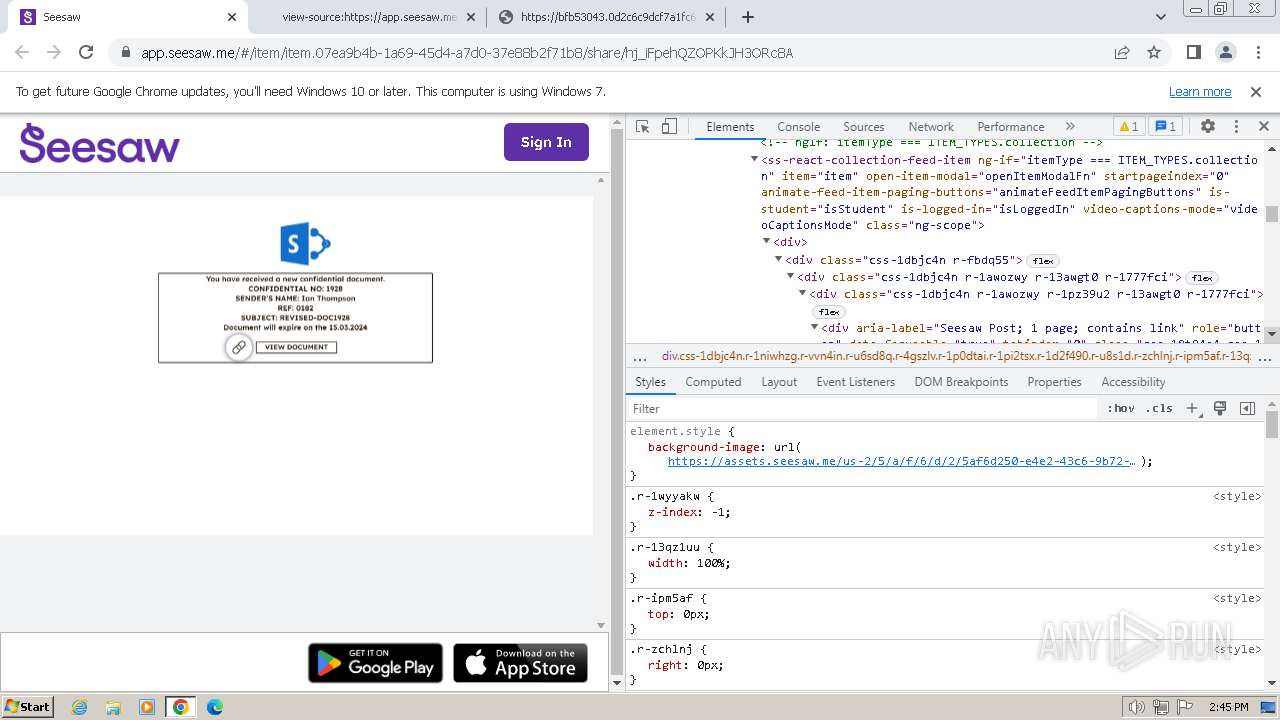Focus the styles Filter field
Screen dimensions: 1280x720
tap(862, 409)
